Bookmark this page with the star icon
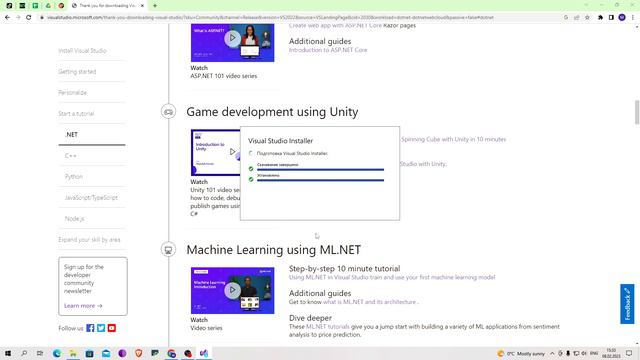This screenshot has width=640, height=360. tap(587, 18)
